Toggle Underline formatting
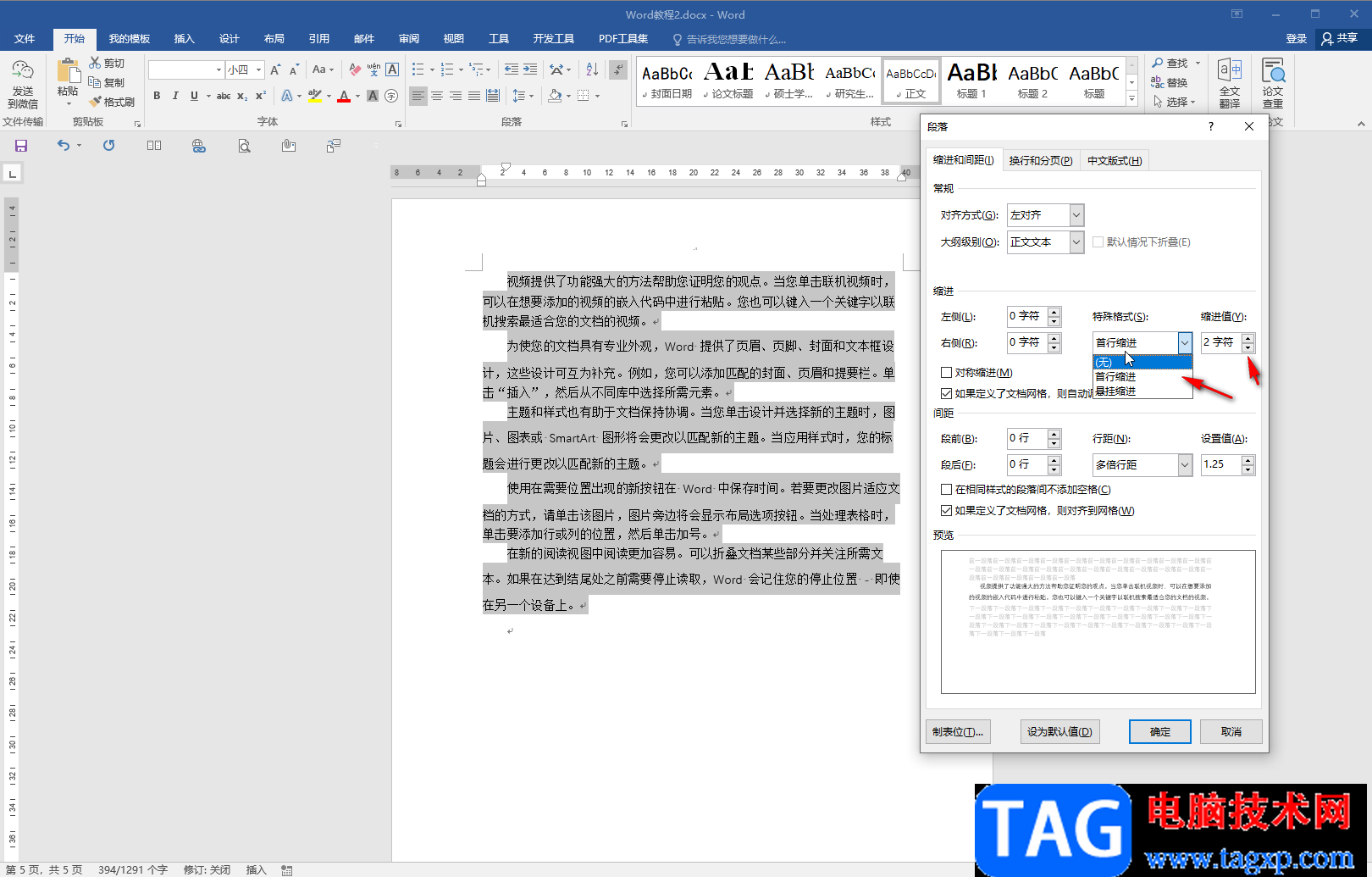The width and height of the screenshot is (1372, 877). click(194, 96)
